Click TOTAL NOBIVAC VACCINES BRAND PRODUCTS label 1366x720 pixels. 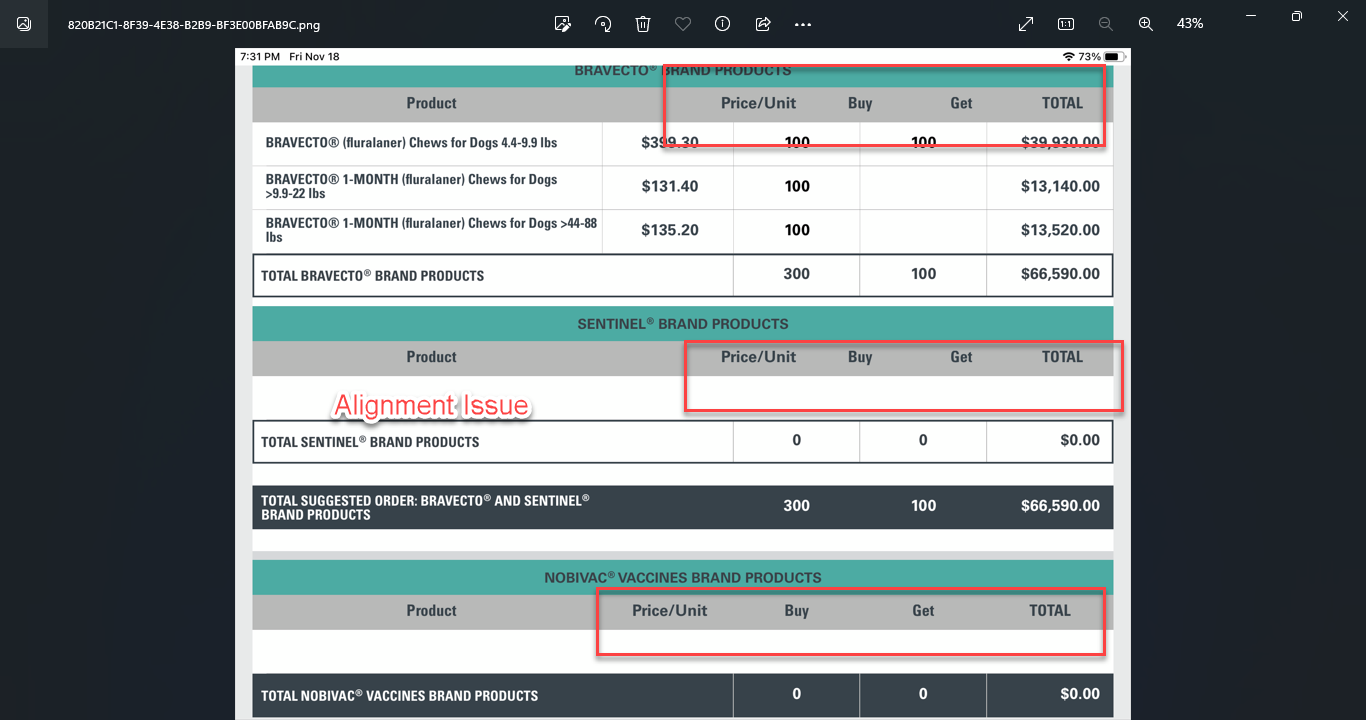click(399, 696)
